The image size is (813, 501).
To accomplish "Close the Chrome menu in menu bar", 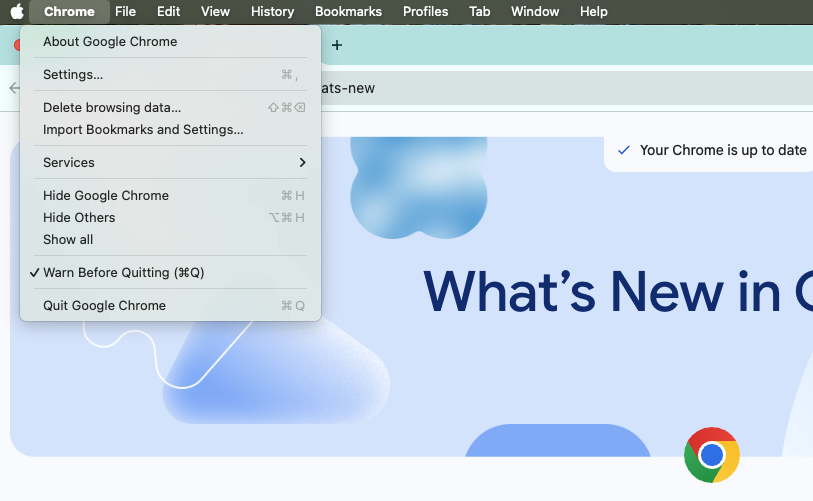I will [69, 11].
